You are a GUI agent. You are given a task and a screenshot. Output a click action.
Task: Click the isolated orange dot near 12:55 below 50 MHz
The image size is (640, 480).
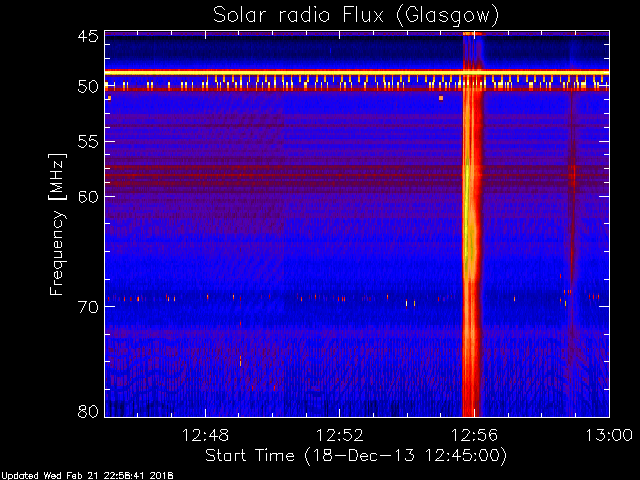coord(441,98)
